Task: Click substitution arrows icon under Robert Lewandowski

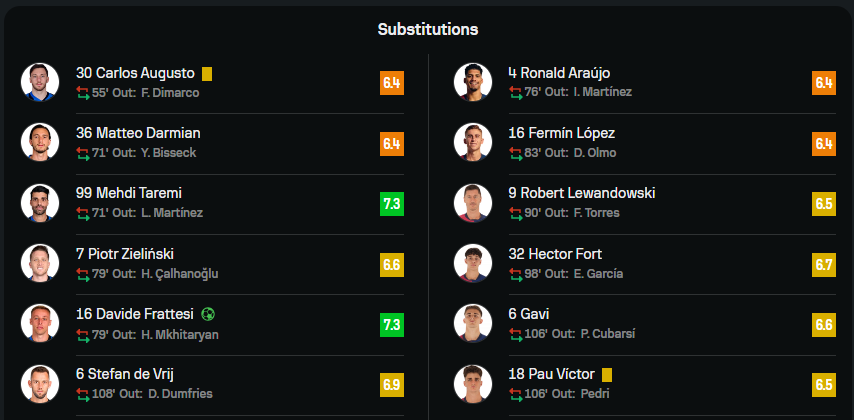Action: click(x=515, y=213)
